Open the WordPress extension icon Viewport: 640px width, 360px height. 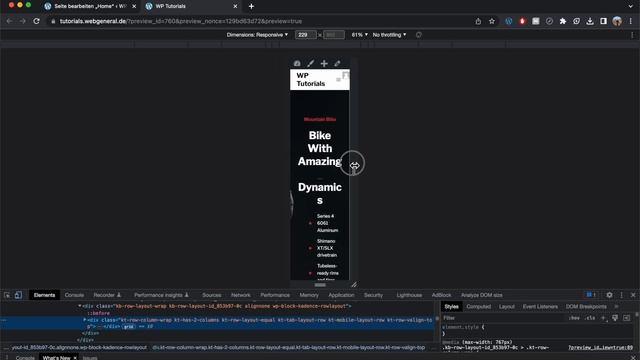(x=509, y=21)
